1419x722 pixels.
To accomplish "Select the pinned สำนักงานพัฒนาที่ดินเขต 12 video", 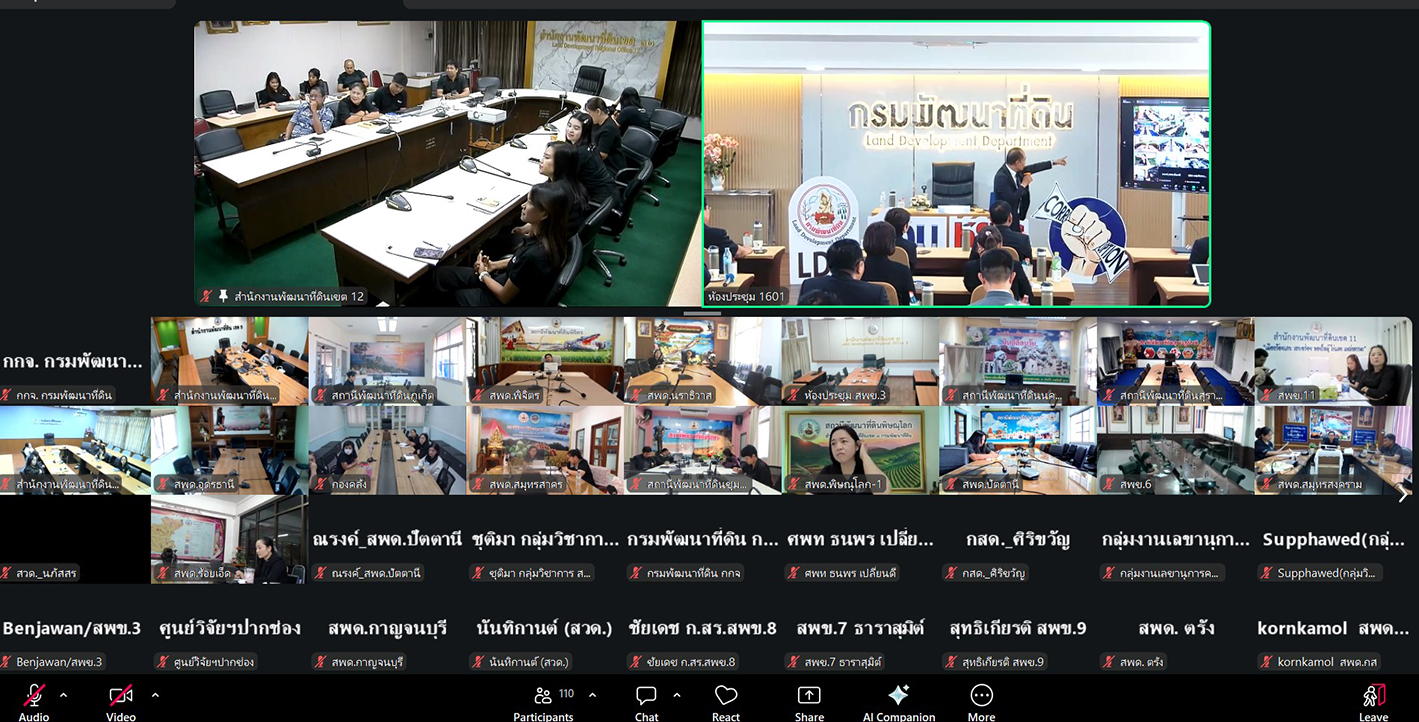I will [x=448, y=163].
